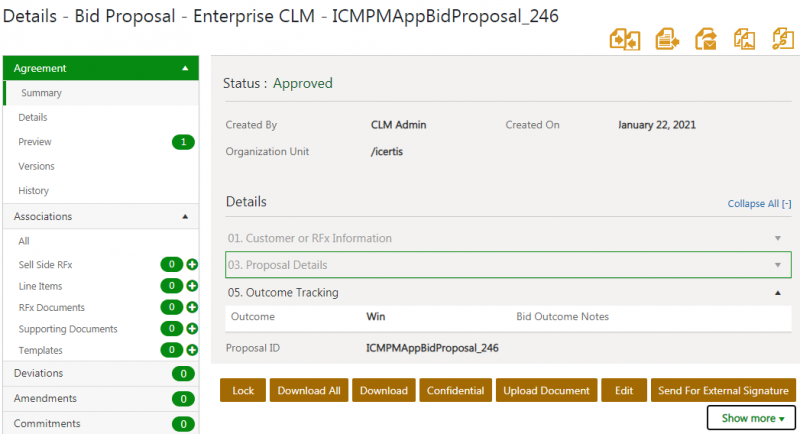The width and height of the screenshot is (800, 434).
Task: Click the Collapse All link
Action: (759, 204)
